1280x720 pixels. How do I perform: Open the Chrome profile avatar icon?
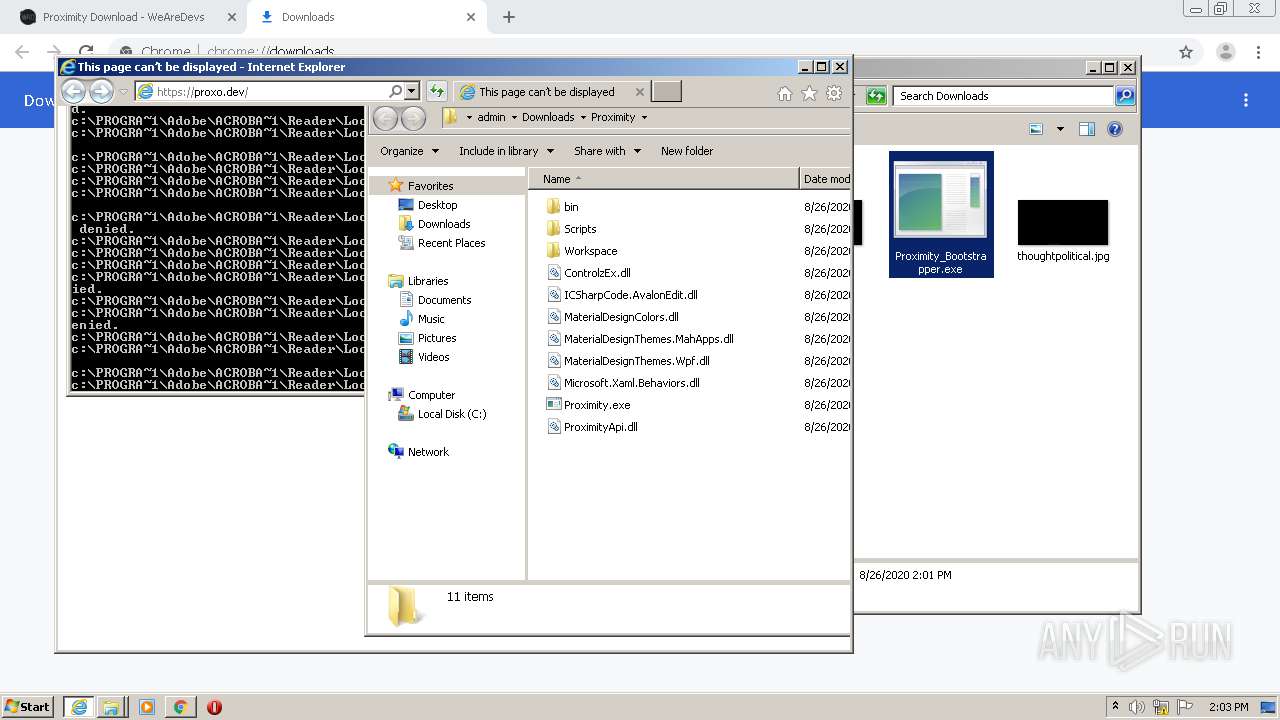point(1225,52)
